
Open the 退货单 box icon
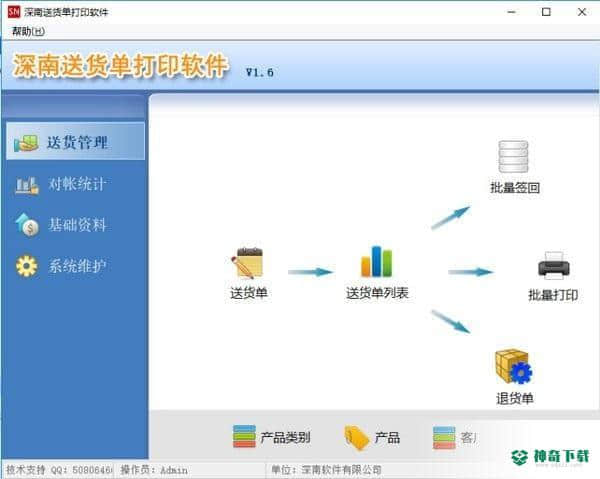513,367
